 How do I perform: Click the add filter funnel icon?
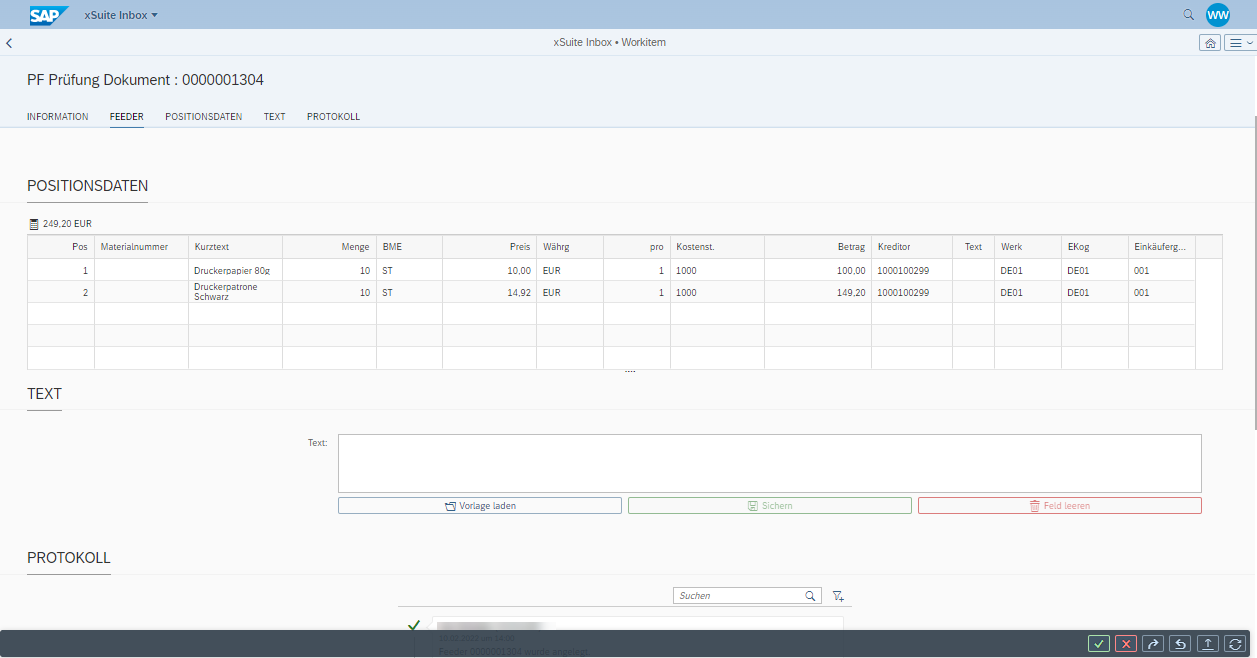click(838, 596)
